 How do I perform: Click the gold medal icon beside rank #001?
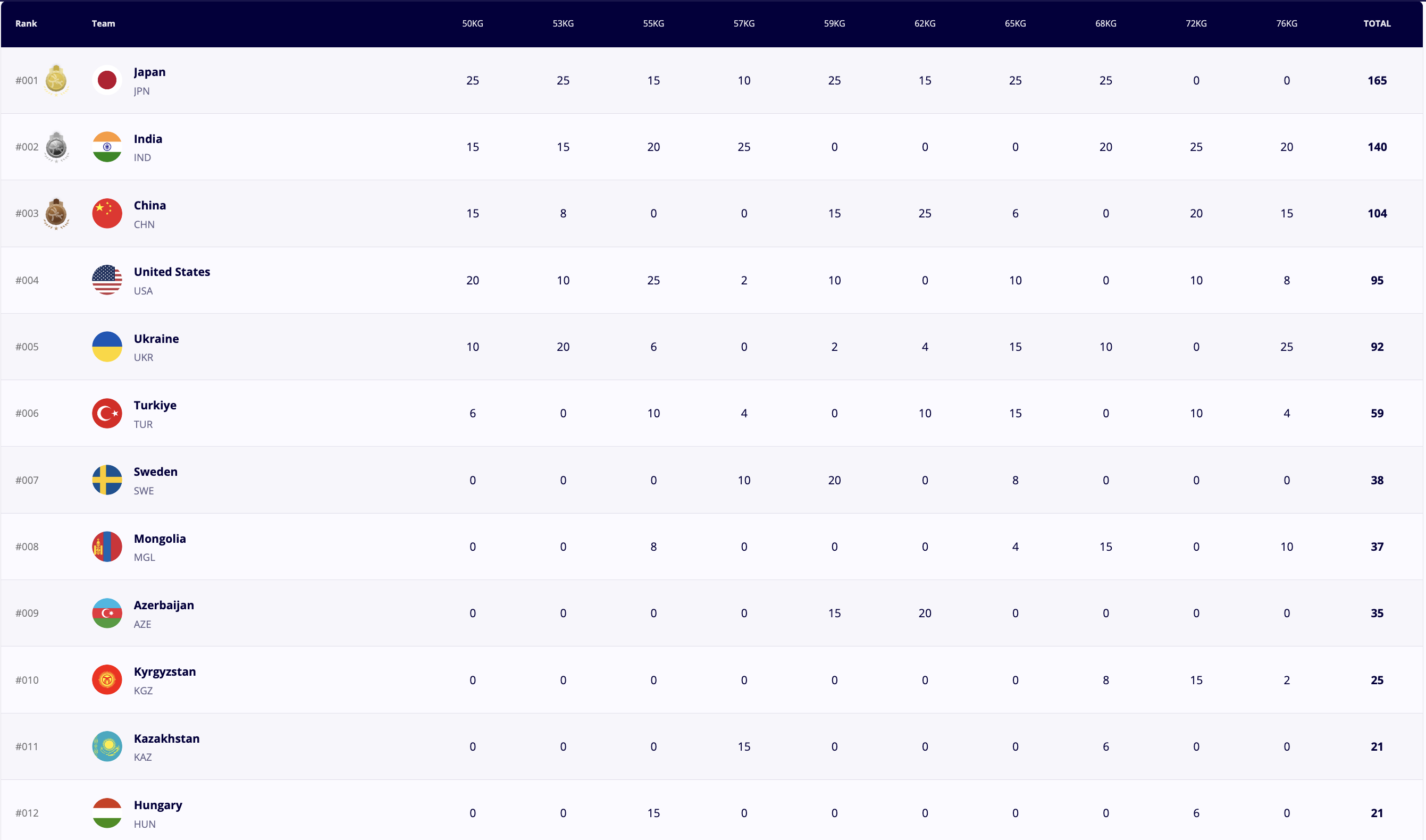[56, 80]
